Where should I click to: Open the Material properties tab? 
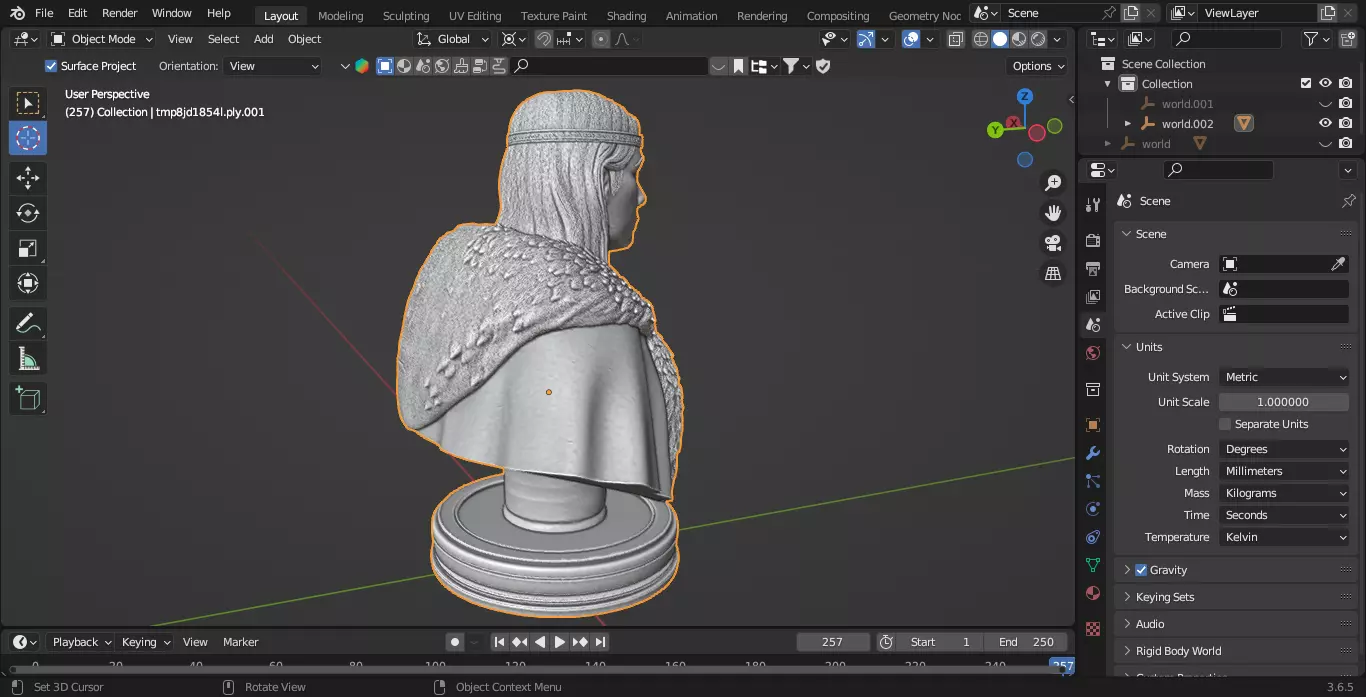(x=1093, y=593)
